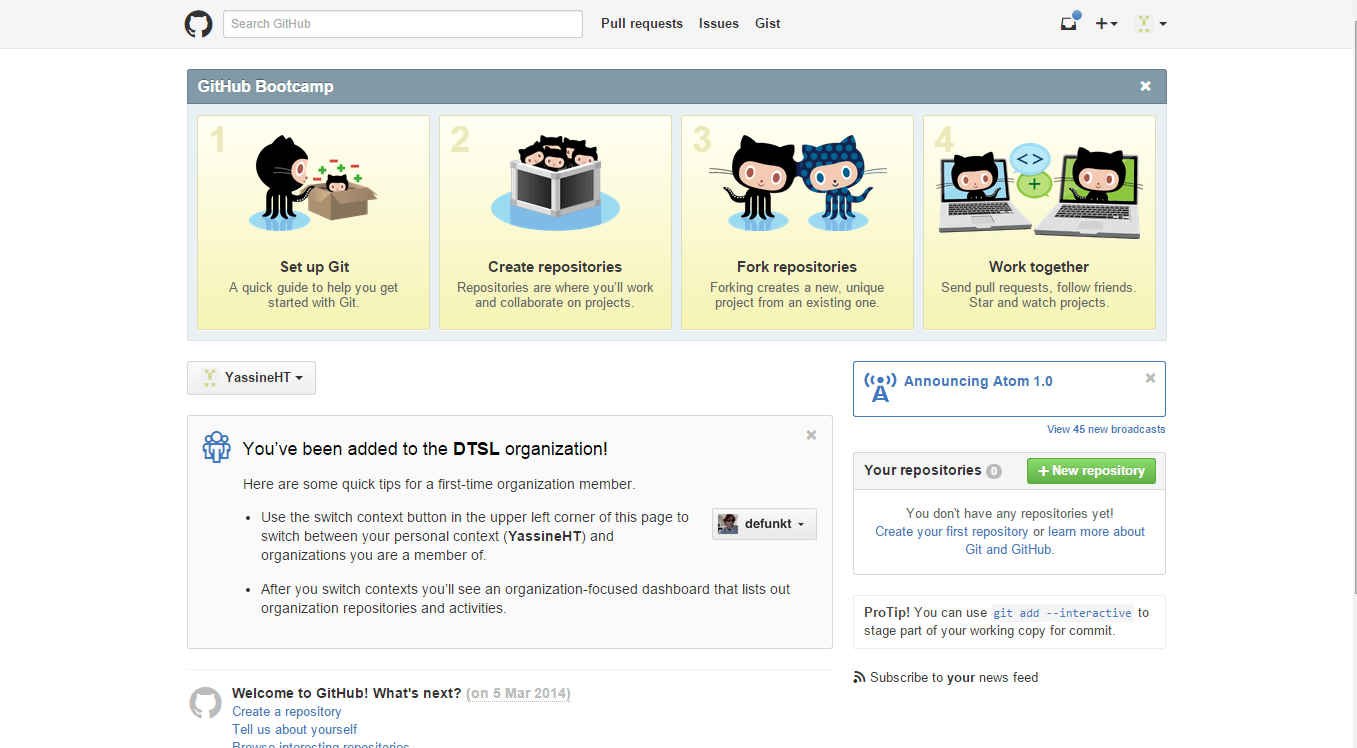Dismiss the Atom 1.0 announcement

(1150, 378)
